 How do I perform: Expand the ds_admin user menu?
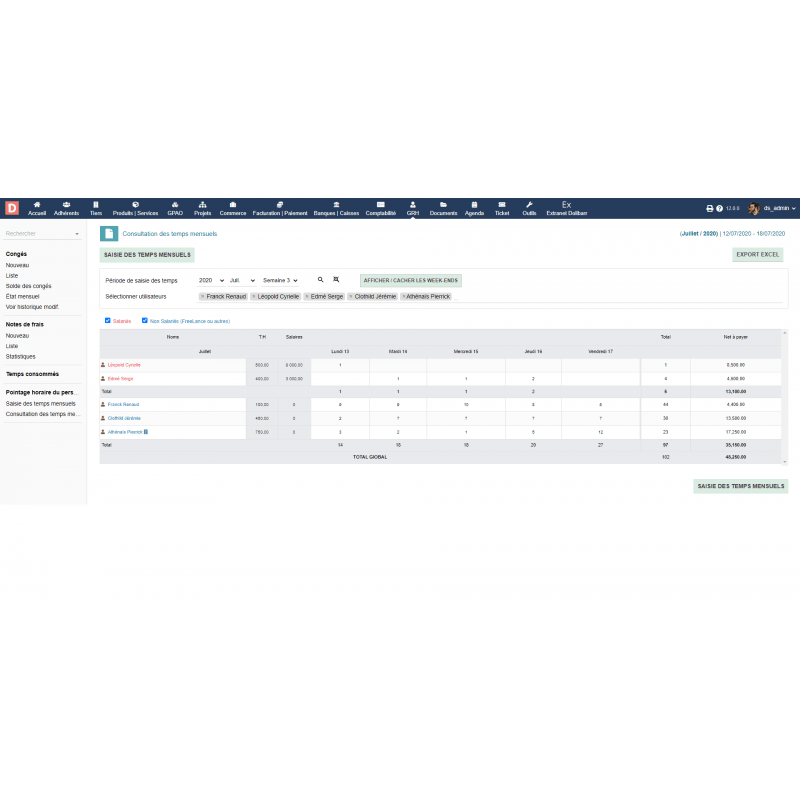click(778, 209)
